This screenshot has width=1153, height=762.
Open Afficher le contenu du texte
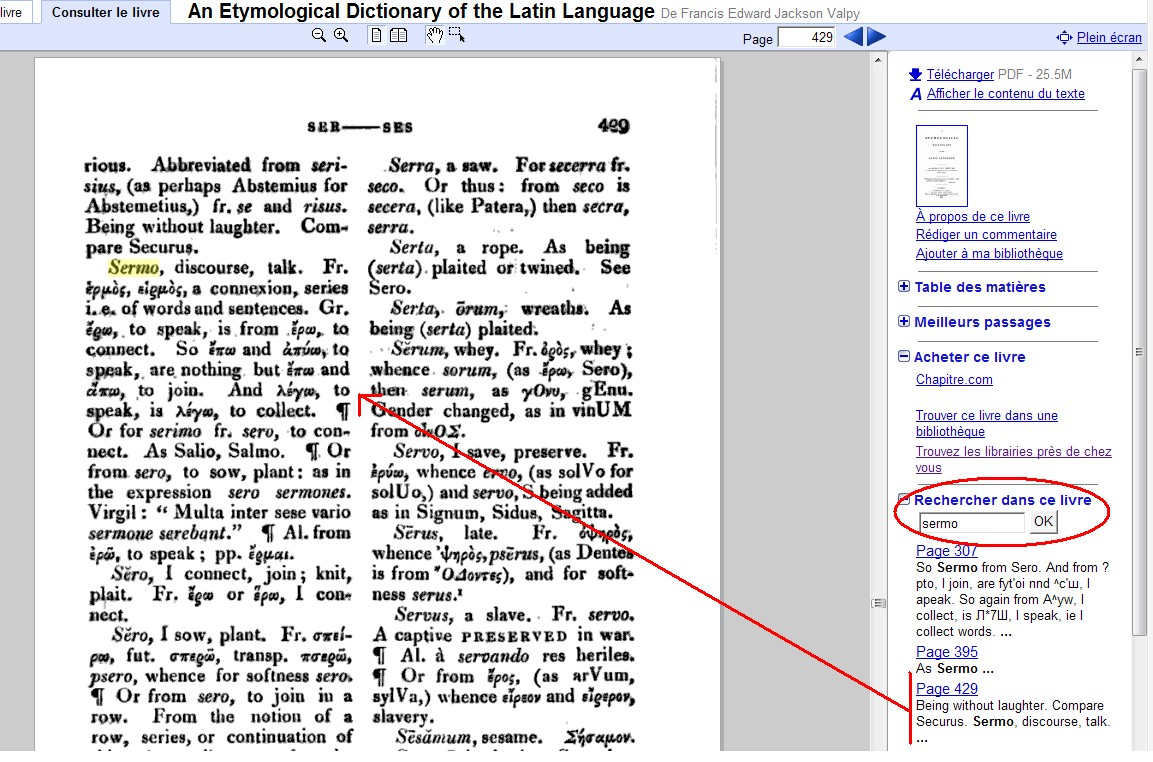1005,93
